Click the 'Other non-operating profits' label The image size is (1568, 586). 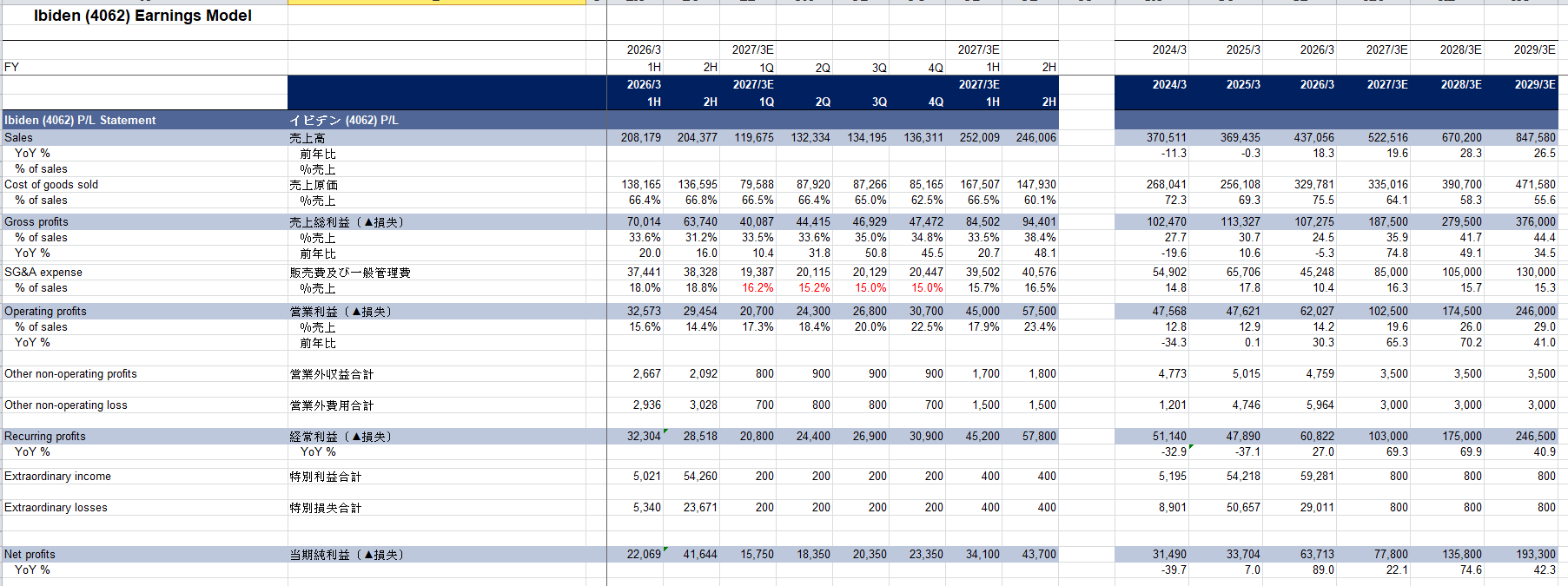[x=70, y=373]
